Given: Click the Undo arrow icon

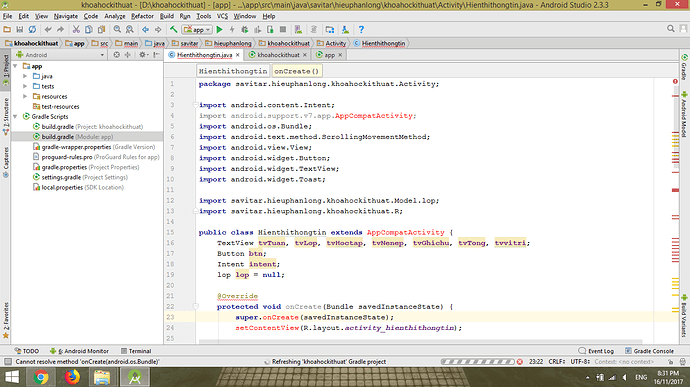Looking at the screenshot, I should click(48, 29).
